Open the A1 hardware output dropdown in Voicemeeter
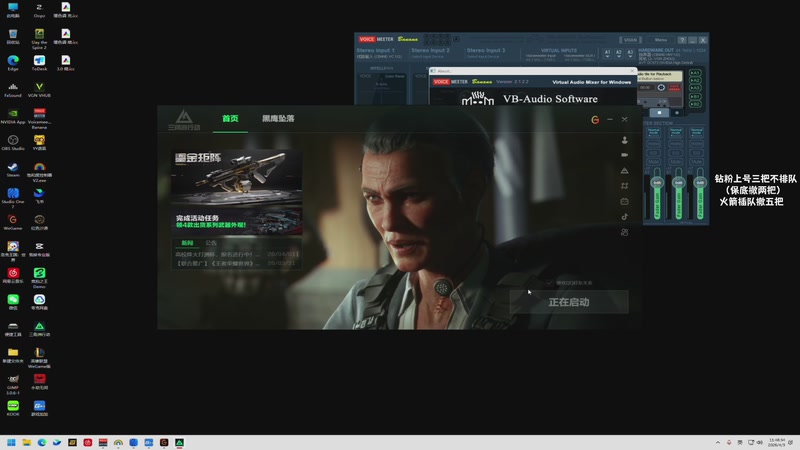This screenshot has height=450, width=800. [x=607, y=54]
